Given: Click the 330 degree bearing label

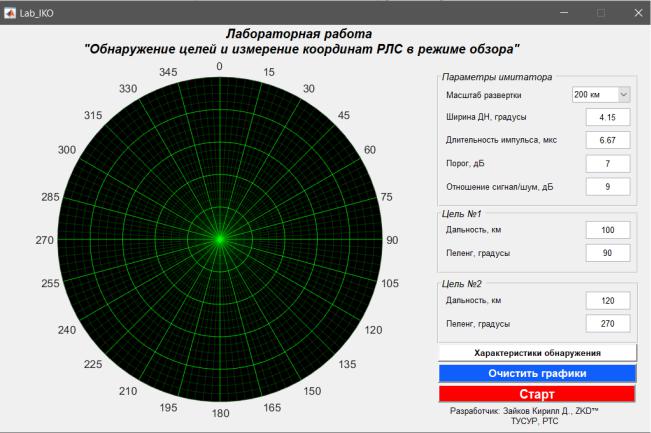Looking at the screenshot, I should pos(128,88).
